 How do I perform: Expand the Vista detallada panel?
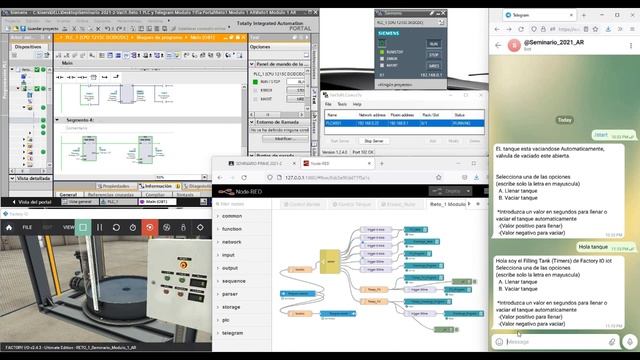tap(12, 178)
